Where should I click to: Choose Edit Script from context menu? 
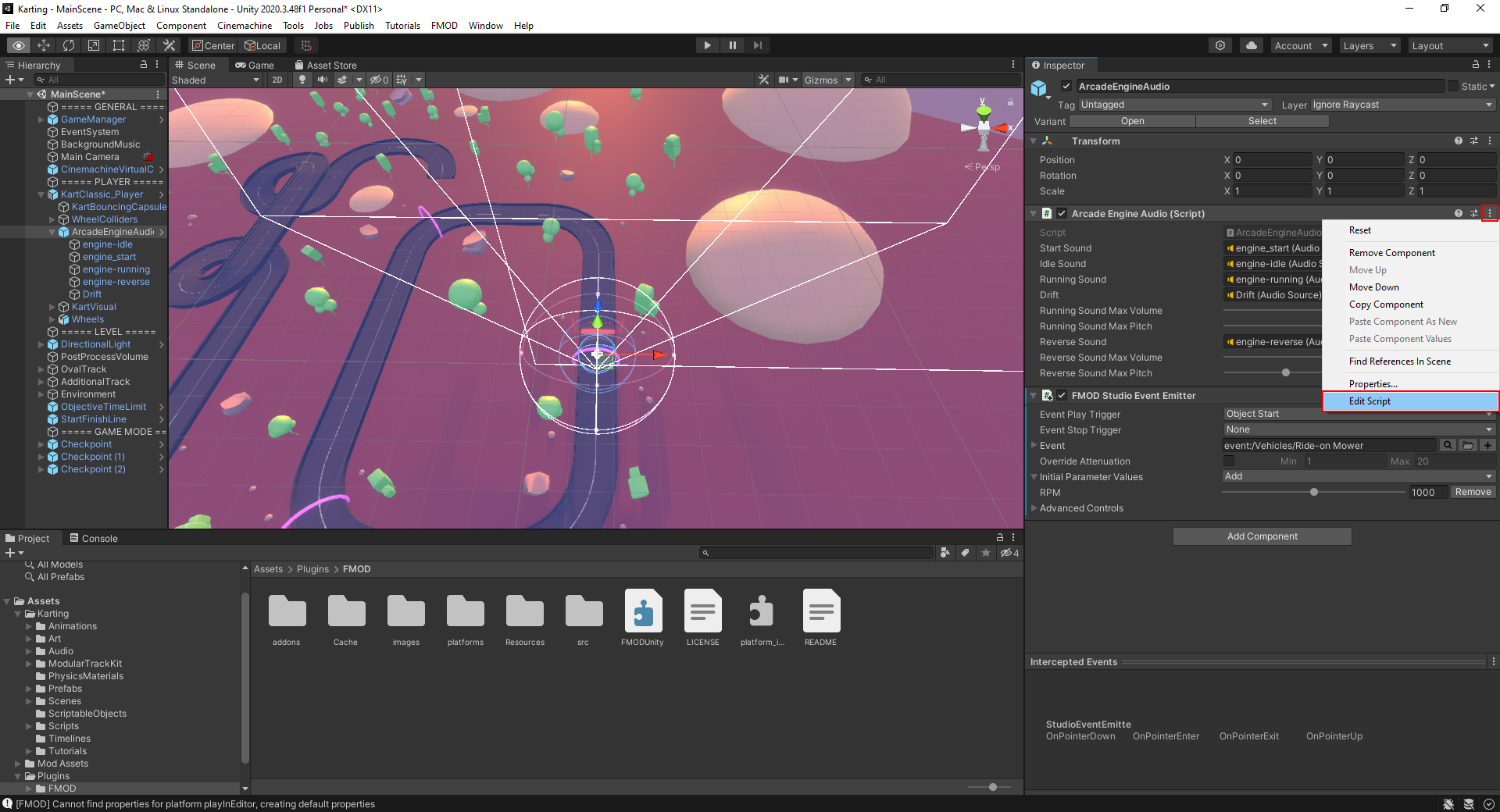[x=1370, y=401]
